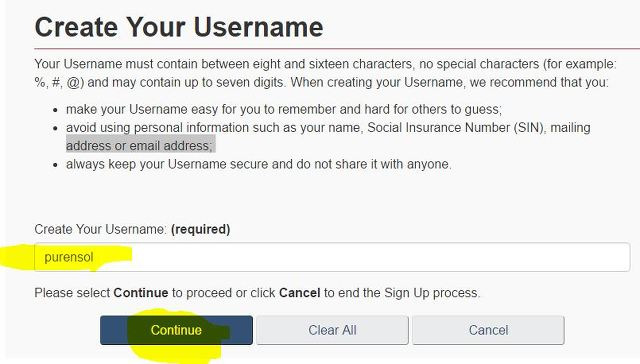The width and height of the screenshot is (640, 364).
Task: Cancel the Sign Up process button
Action: click(488, 330)
